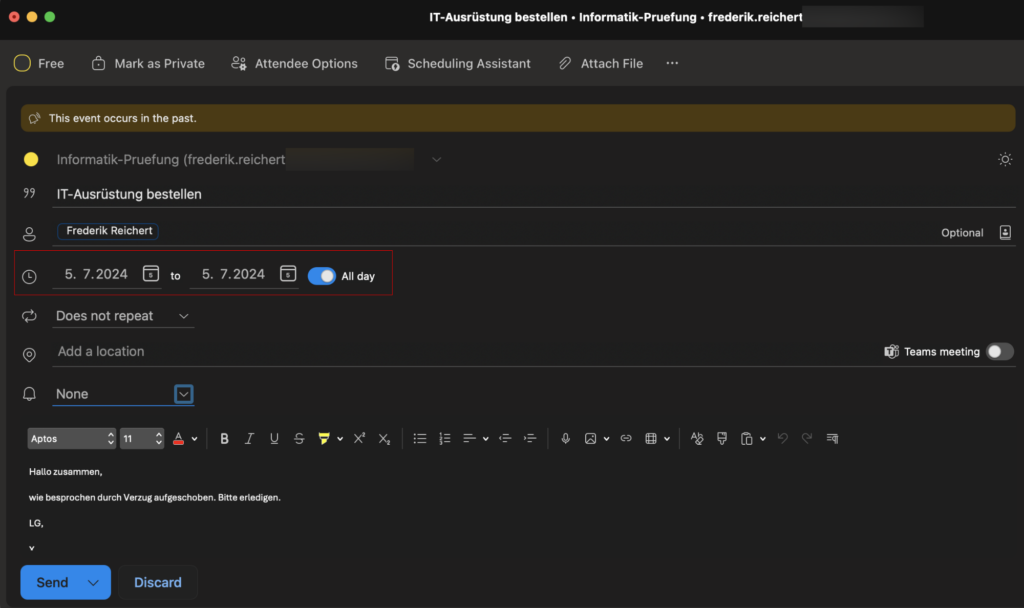Screen dimensions: 1024x608
Task: Click Attach File in toolbar
Action: point(600,63)
